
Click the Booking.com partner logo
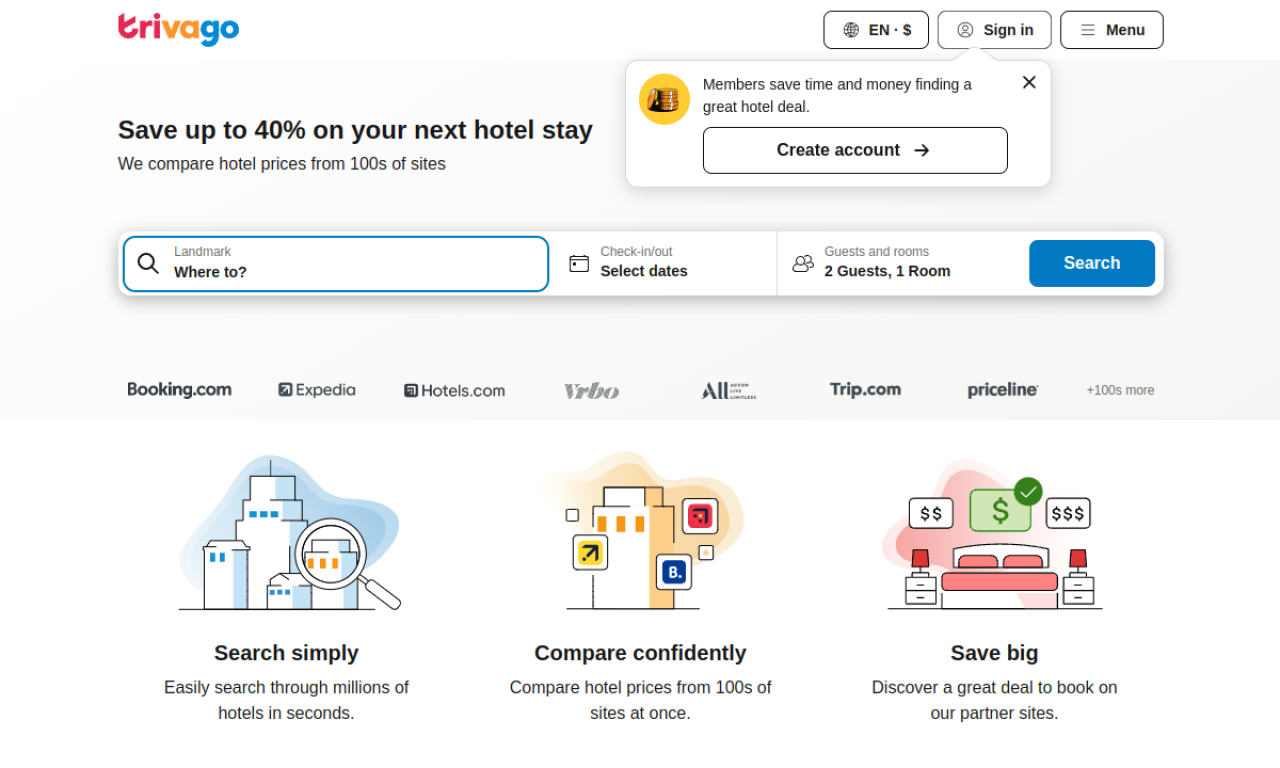click(x=179, y=390)
